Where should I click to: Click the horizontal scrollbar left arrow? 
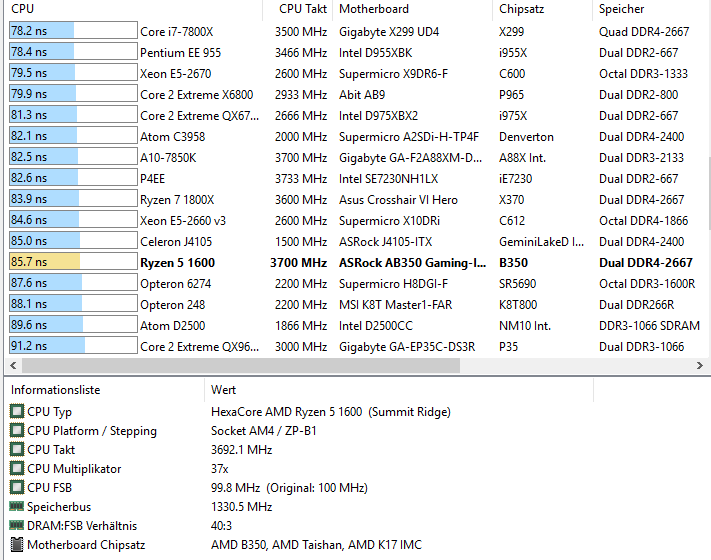tap(13, 365)
